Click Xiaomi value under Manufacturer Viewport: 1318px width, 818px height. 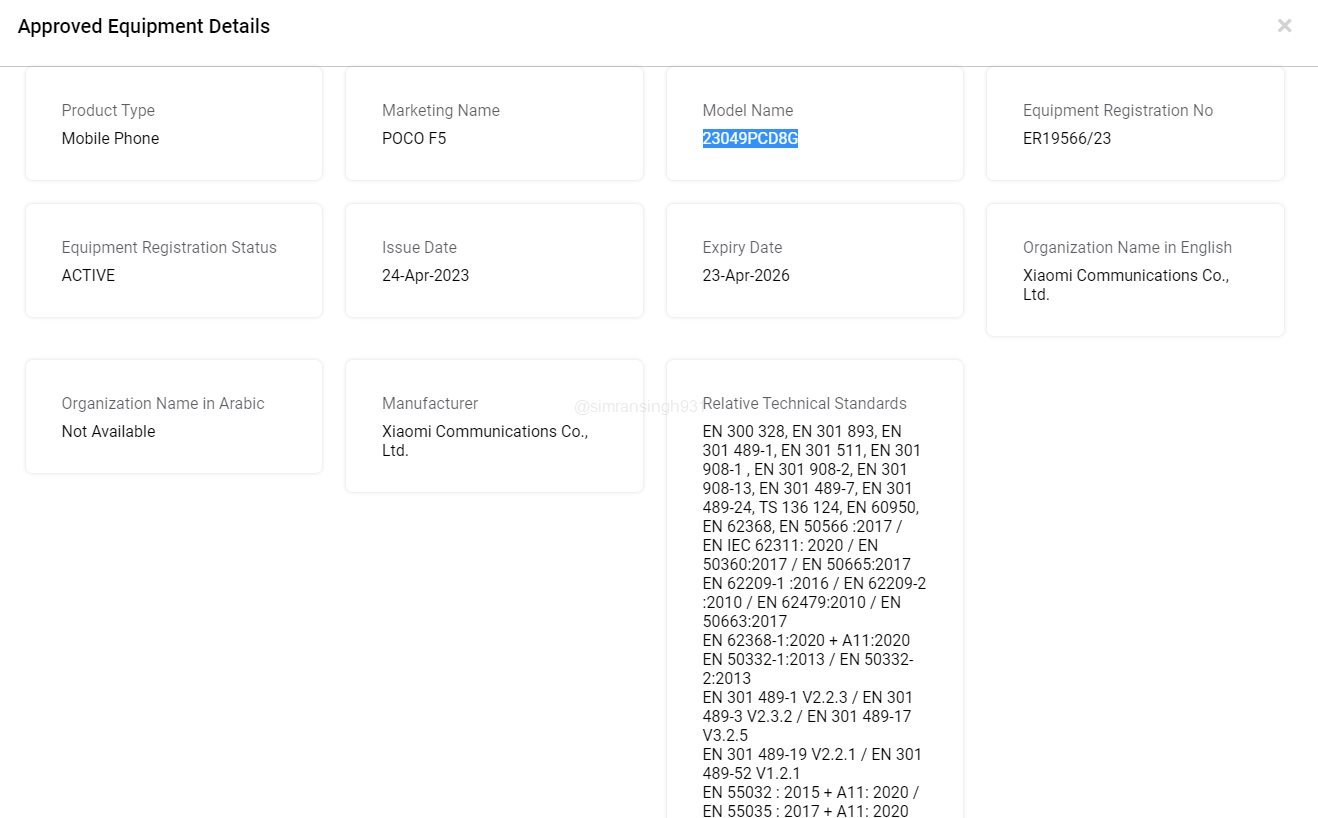click(485, 441)
